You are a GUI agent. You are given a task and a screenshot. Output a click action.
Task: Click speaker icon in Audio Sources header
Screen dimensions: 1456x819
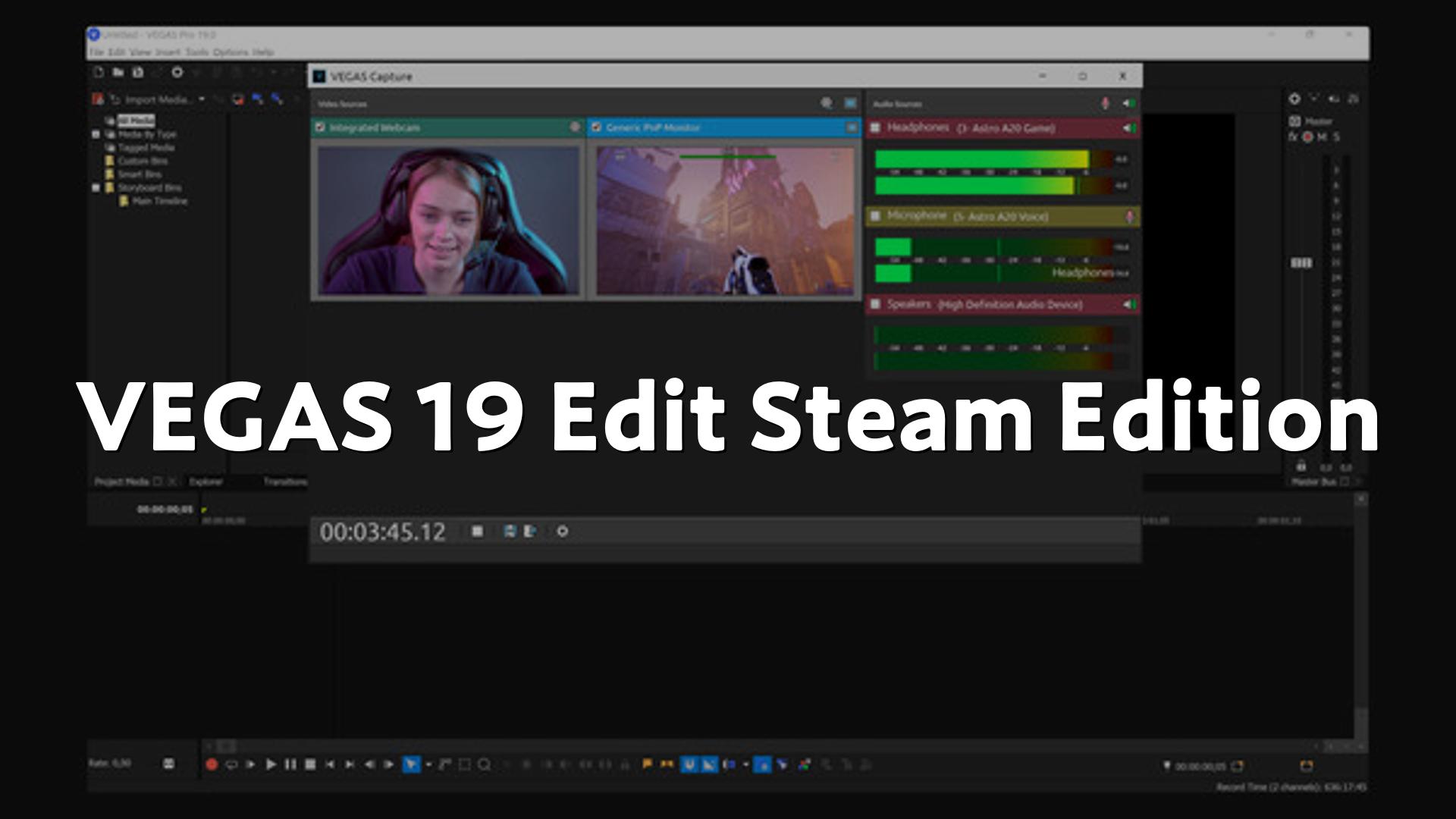point(1129,103)
